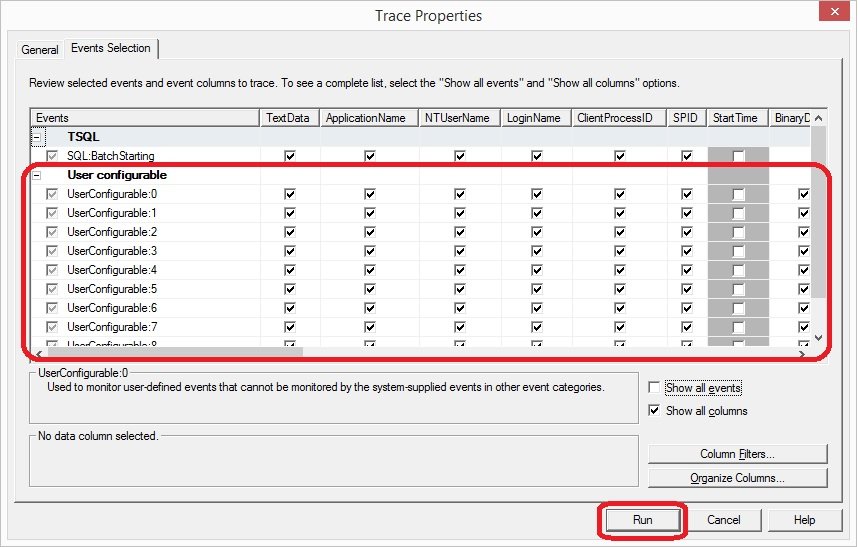The width and height of the screenshot is (858, 547).
Task: Check StartTime for UserConfigurable:6
Action: (x=738, y=308)
